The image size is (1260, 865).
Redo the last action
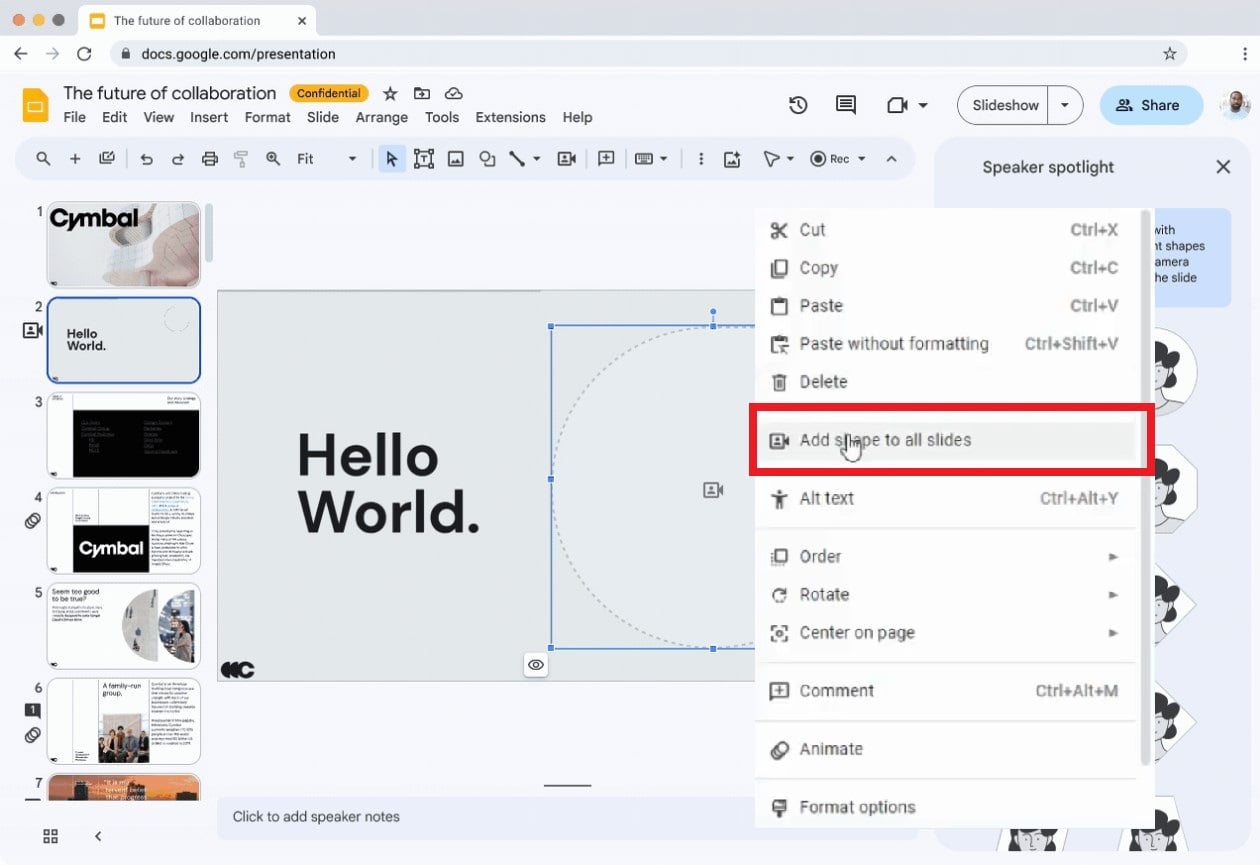pyautogui.click(x=178, y=159)
